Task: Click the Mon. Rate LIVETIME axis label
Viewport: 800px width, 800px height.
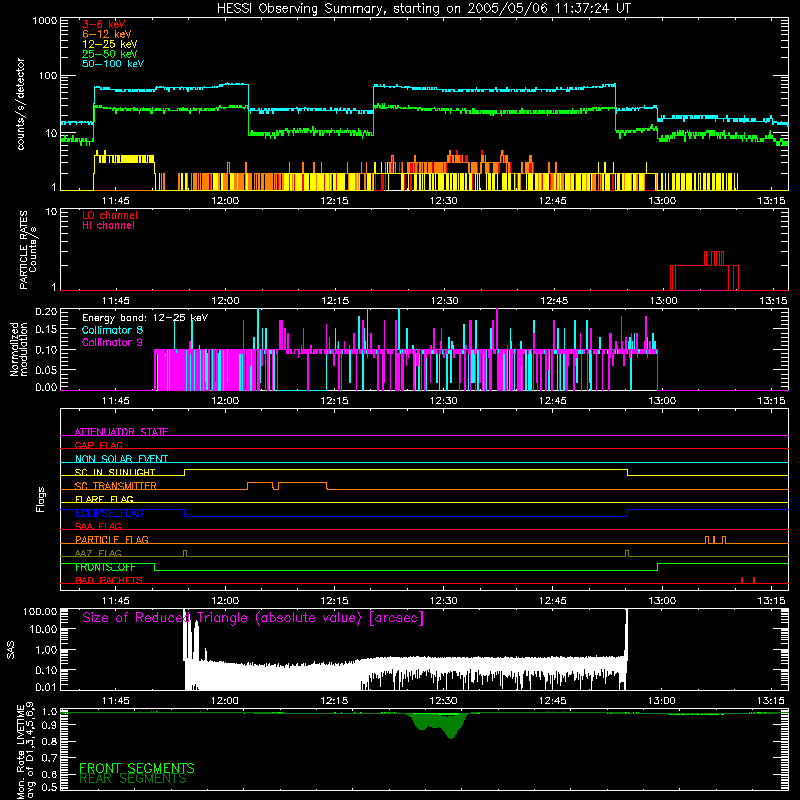Action: pos(26,749)
